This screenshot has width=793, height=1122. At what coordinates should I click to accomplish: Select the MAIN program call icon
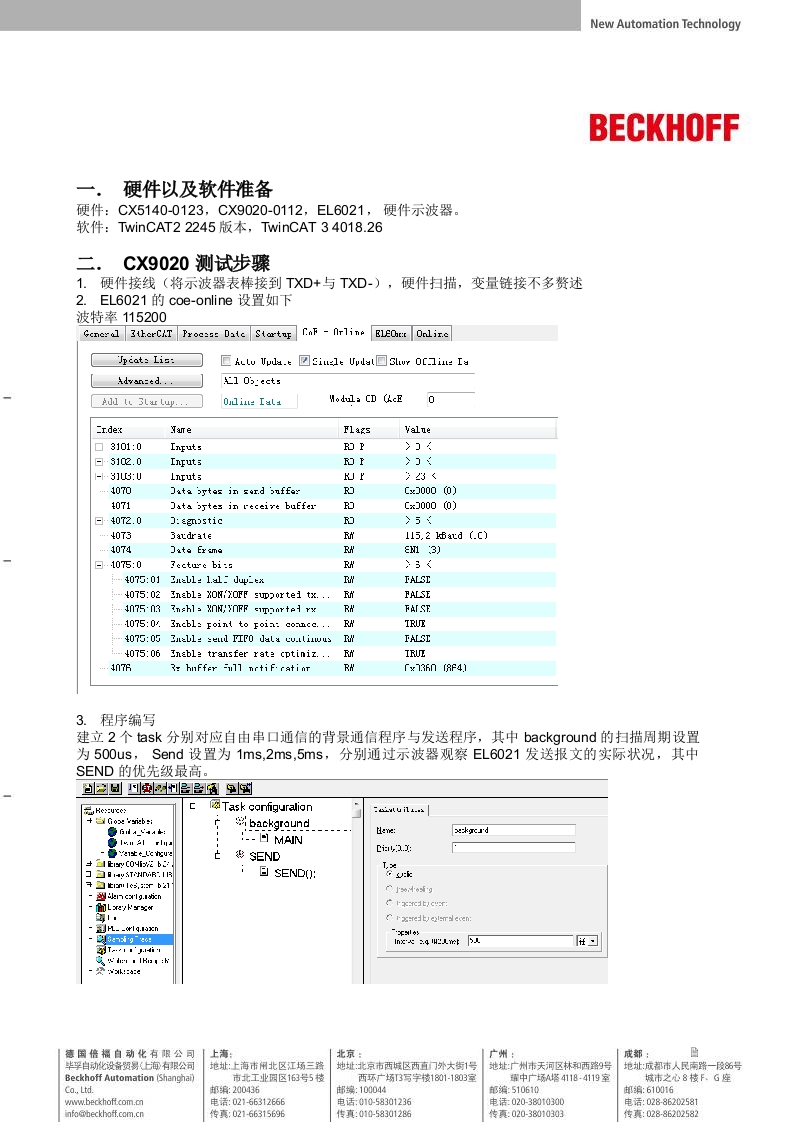pos(264,839)
